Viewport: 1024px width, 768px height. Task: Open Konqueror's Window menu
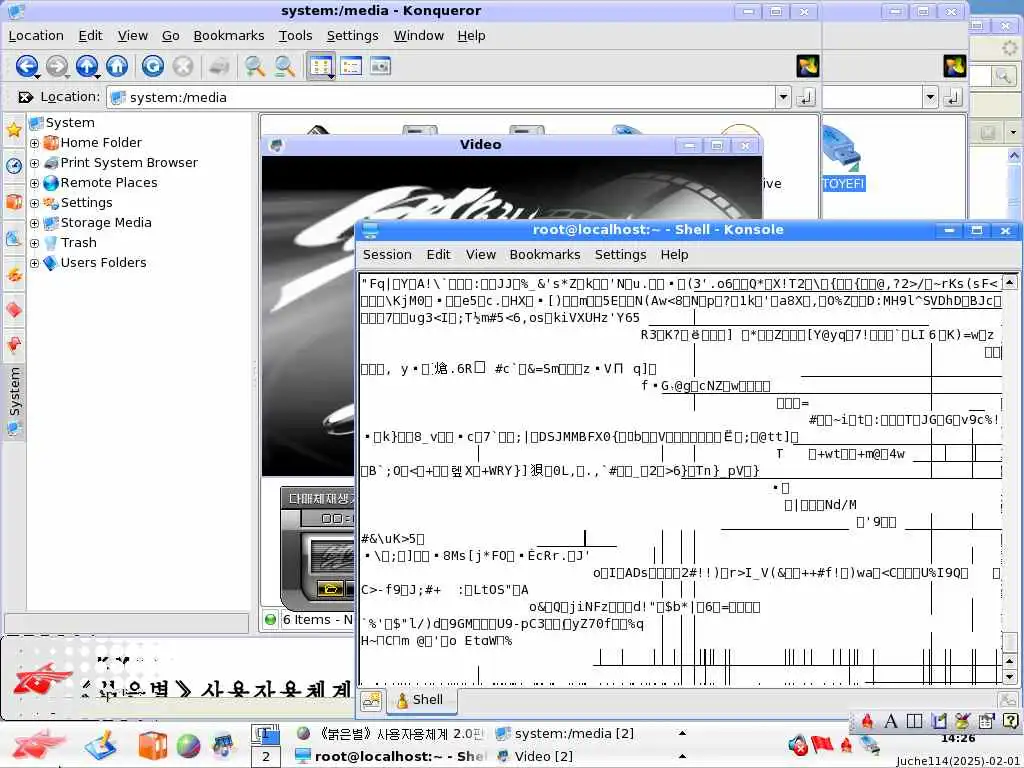(419, 36)
